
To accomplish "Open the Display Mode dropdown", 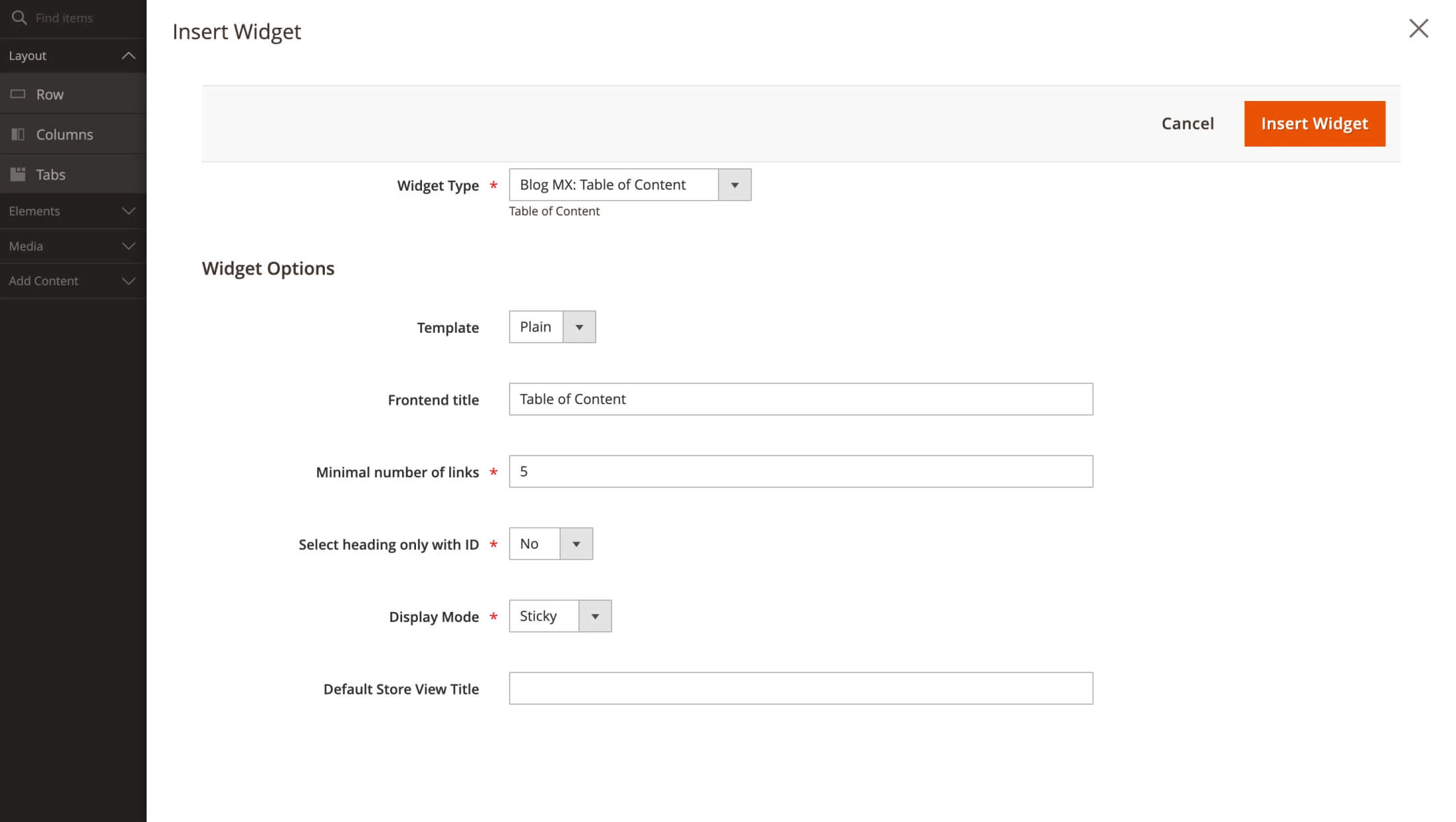I will coord(595,615).
